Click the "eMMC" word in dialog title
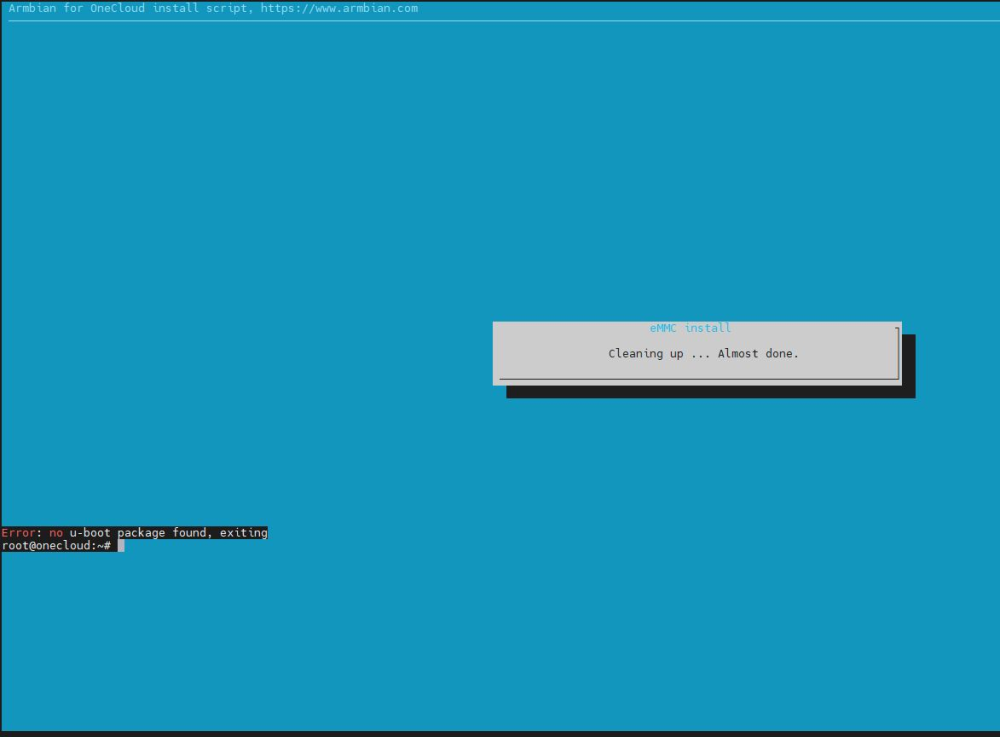1000x737 pixels. coord(664,328)
